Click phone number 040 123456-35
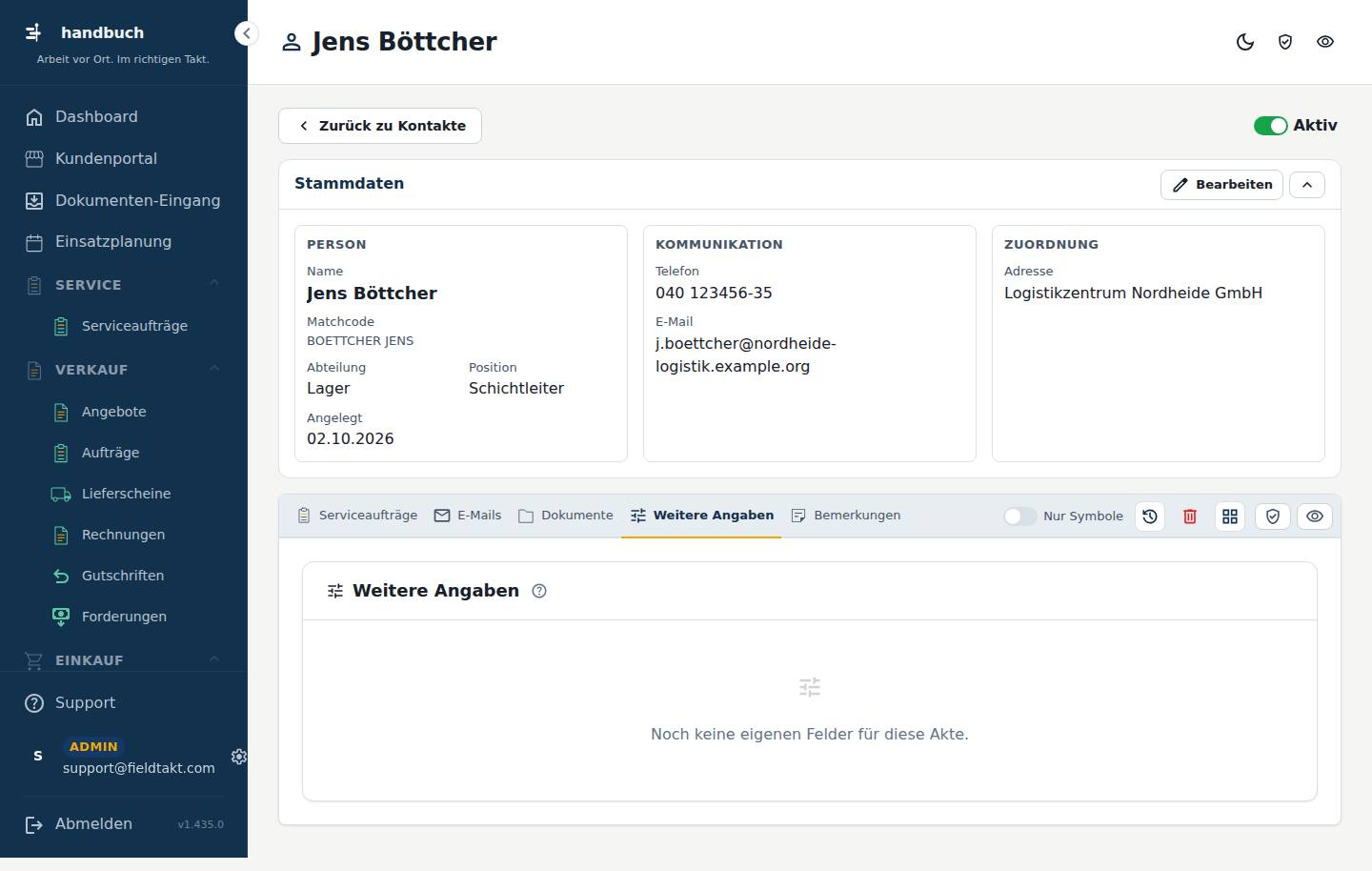 click(x=714, y=294)
